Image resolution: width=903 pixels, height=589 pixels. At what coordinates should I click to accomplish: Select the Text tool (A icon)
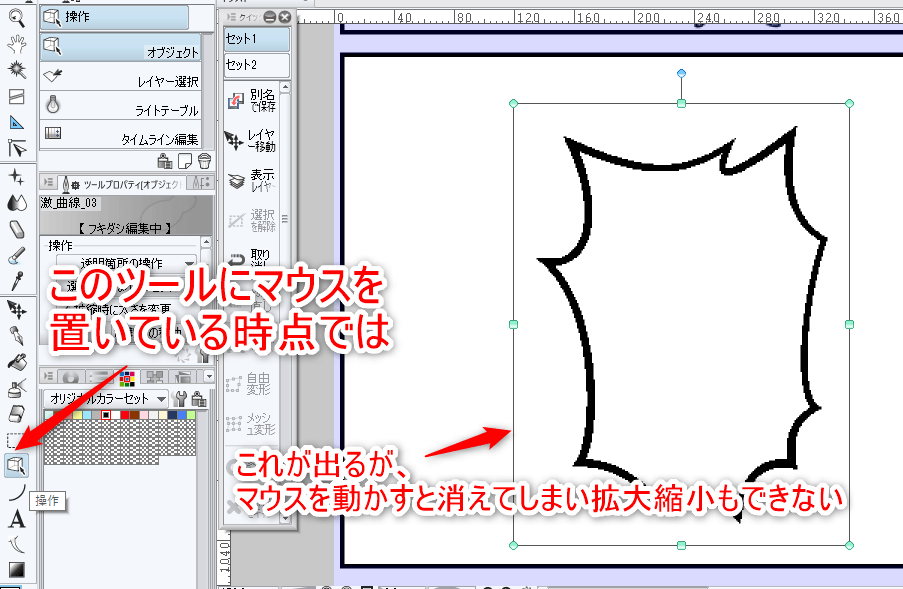[x=16, y=519]
